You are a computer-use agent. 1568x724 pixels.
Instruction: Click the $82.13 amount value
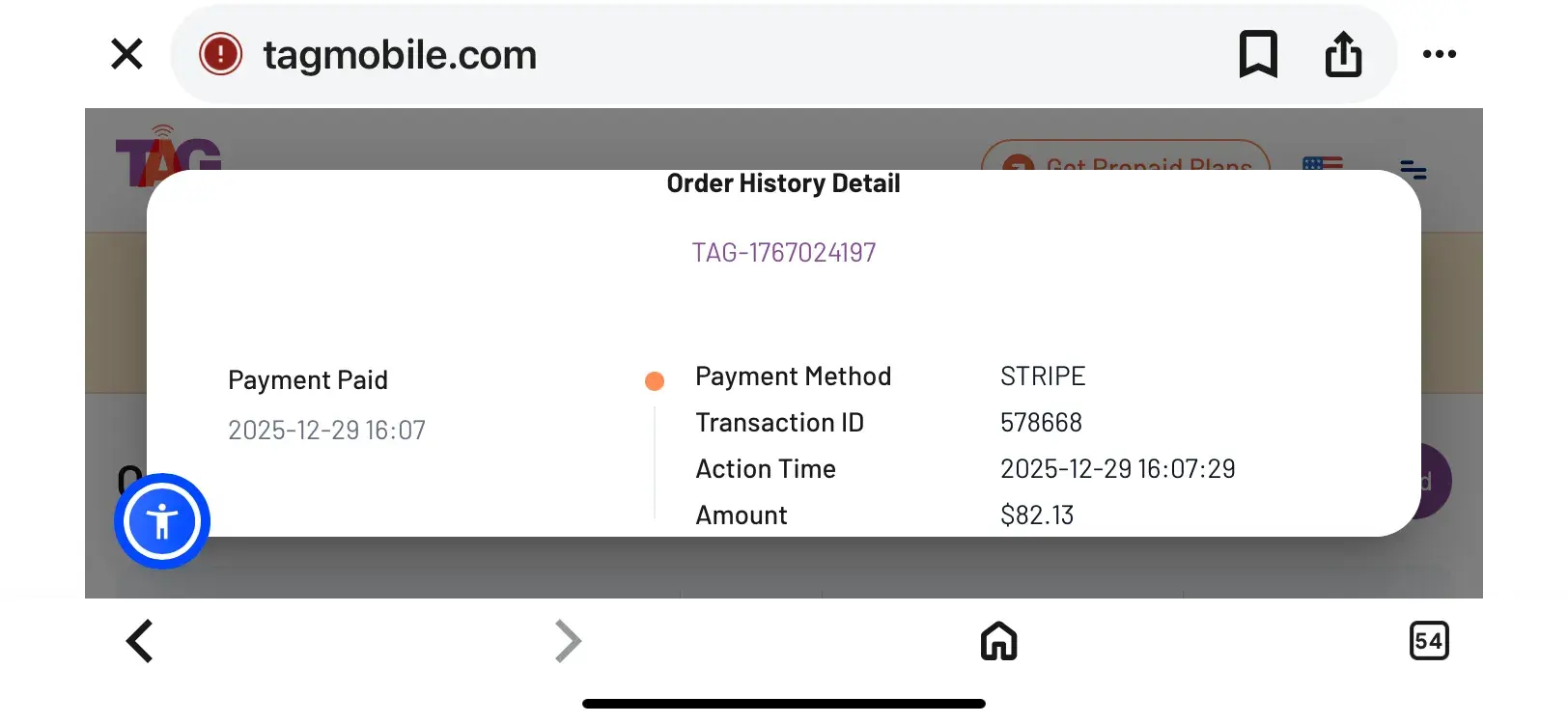coord(1037,515)
